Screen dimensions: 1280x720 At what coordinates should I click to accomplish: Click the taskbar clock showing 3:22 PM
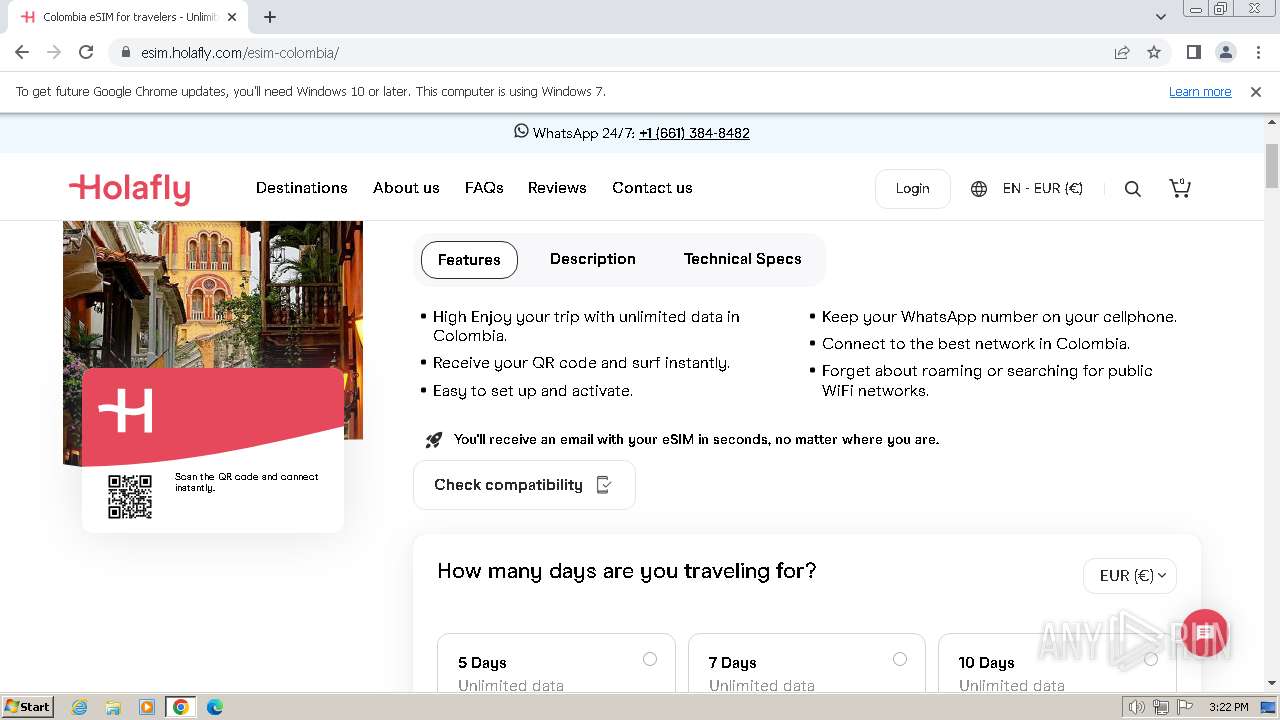click(x=1228, y=707)
